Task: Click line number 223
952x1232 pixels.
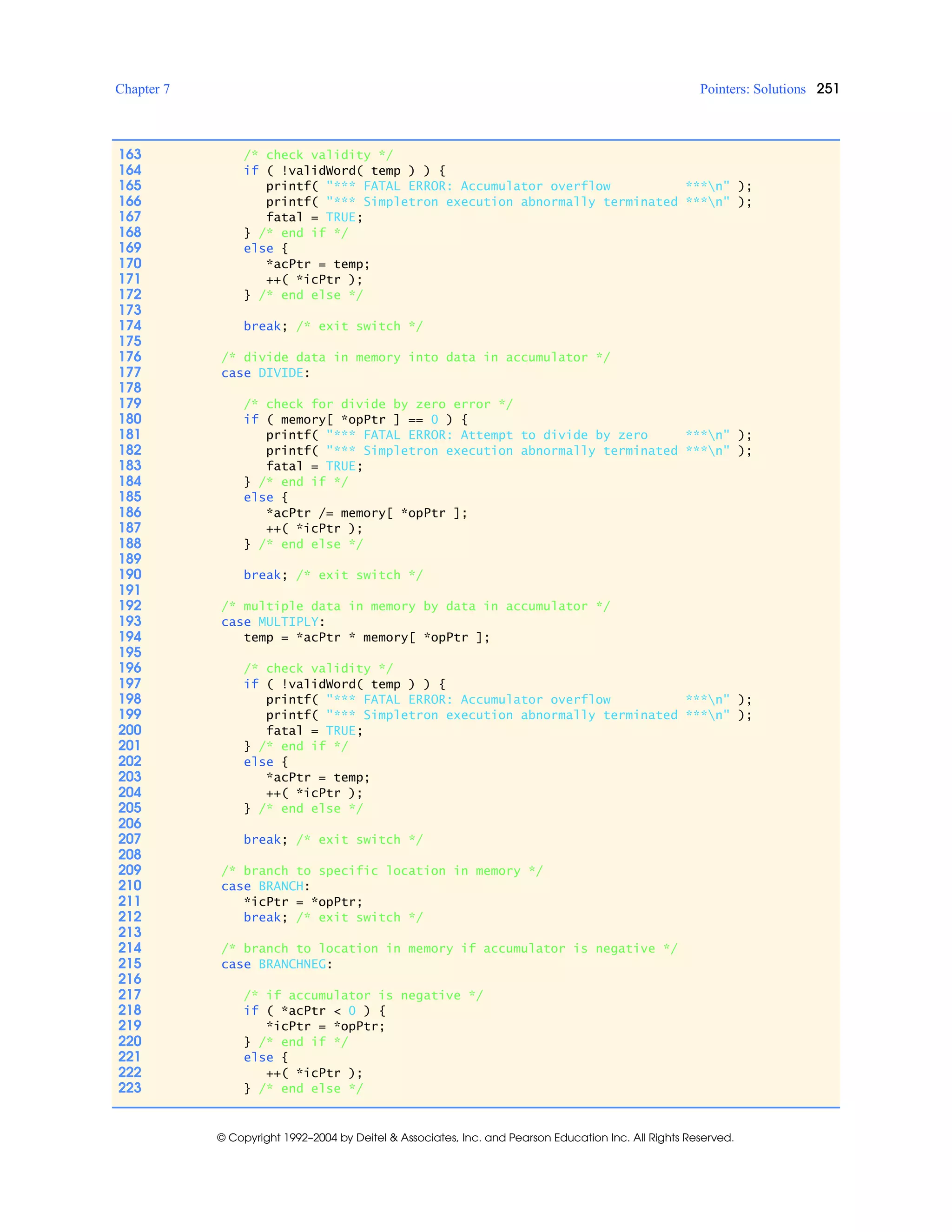Action: 130,1088
